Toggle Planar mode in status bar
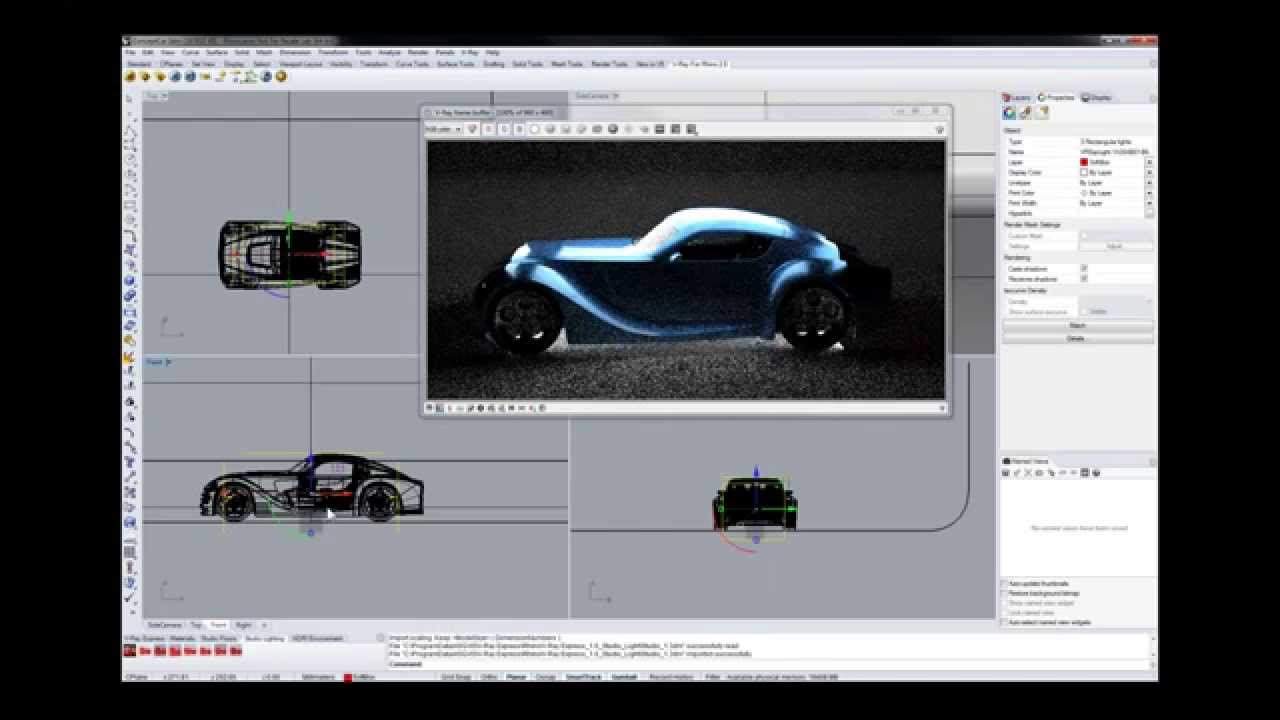Viewport: 1280px width, 720px height. 516,677
